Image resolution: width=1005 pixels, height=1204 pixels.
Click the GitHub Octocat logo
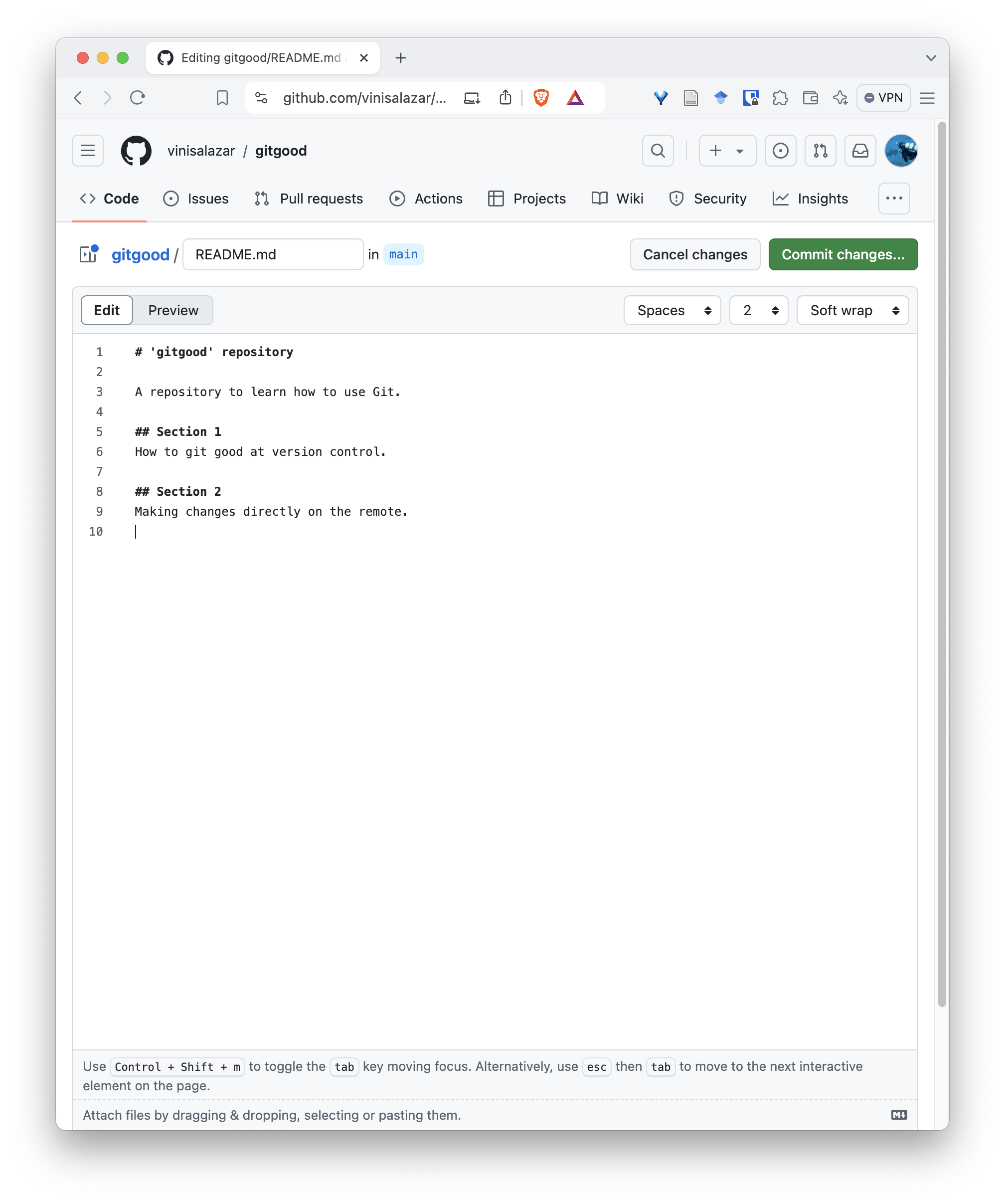click(x=137, y=151)
